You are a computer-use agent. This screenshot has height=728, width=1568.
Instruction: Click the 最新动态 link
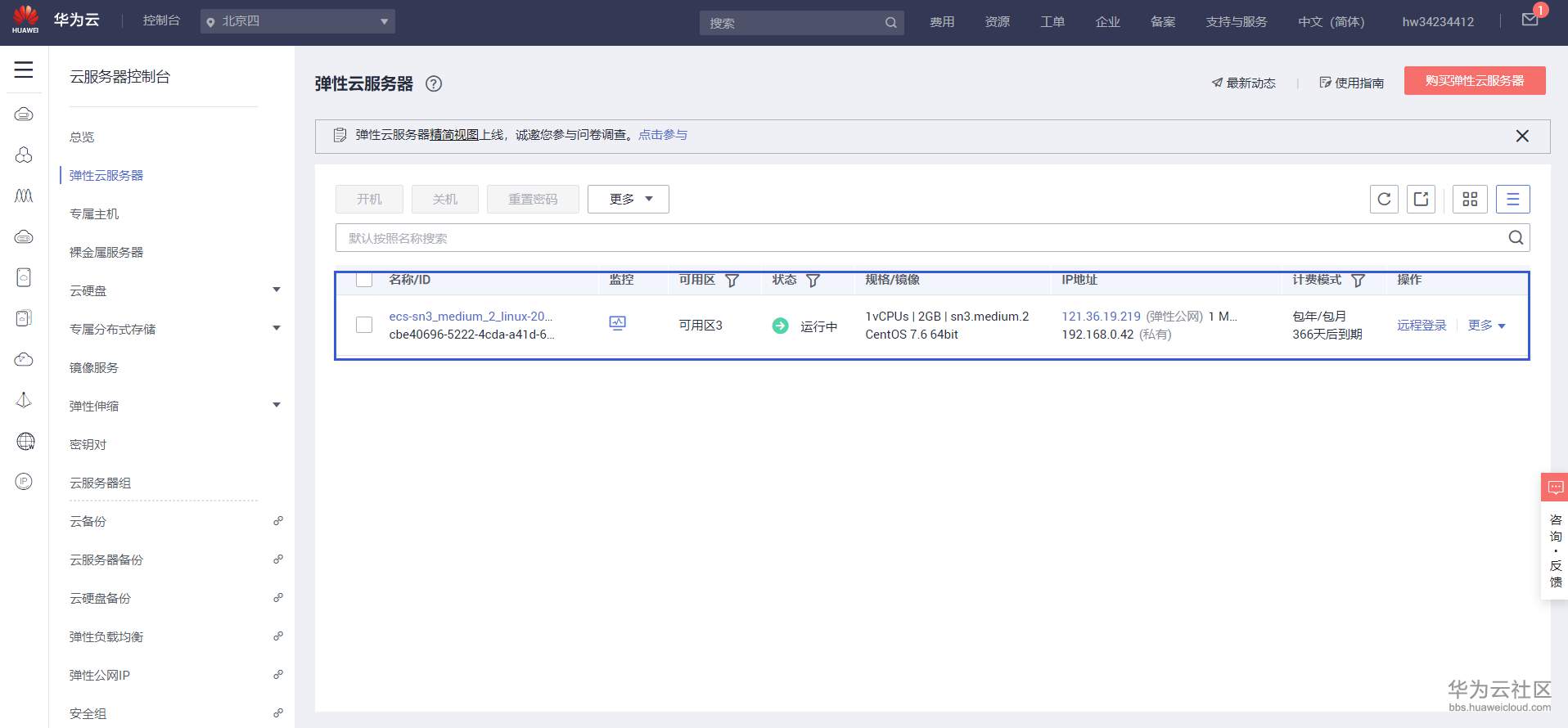(1243, 83)
